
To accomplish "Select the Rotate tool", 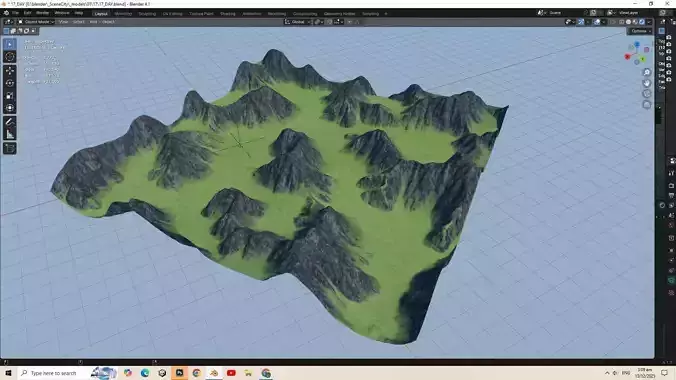I will tap(9, 83).
